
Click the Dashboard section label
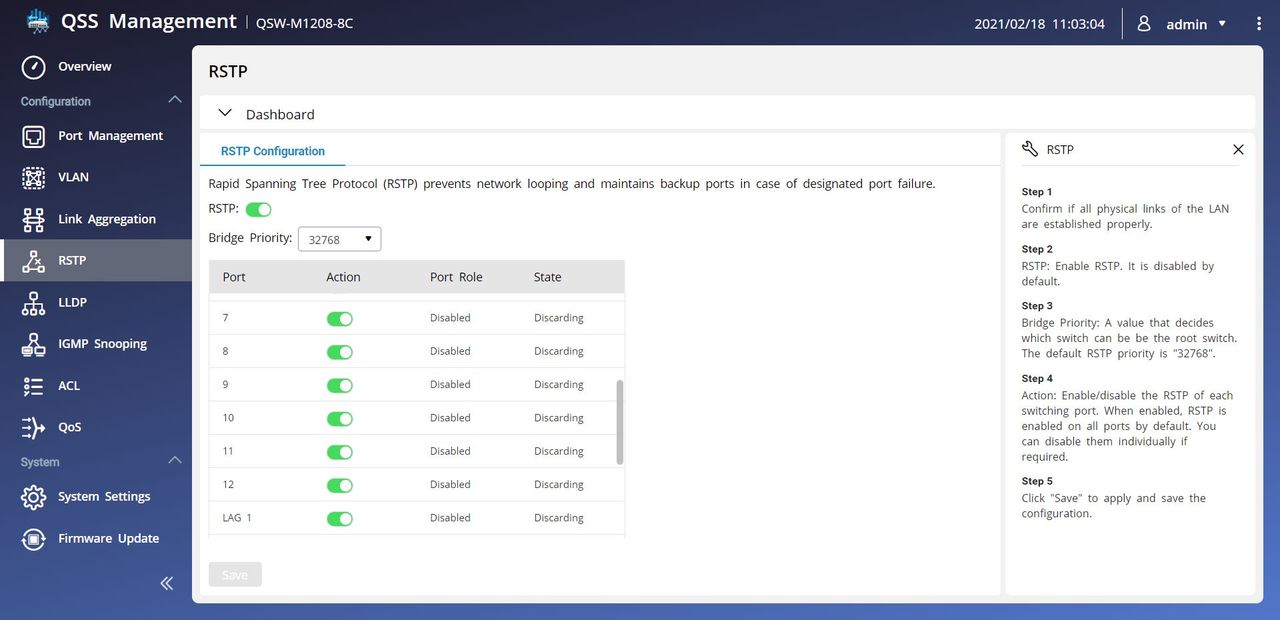280,115
